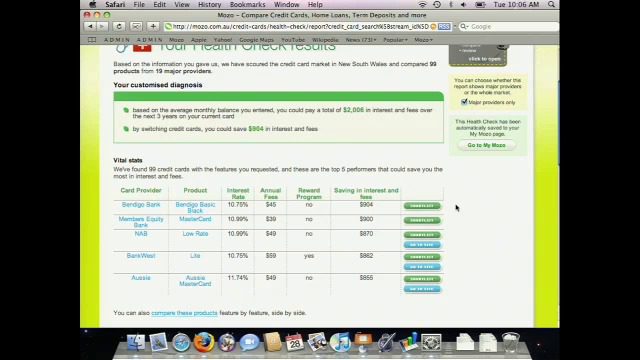
Task: Open the NAB provider link
Action: pyautogui.click(x=141, y=234)
